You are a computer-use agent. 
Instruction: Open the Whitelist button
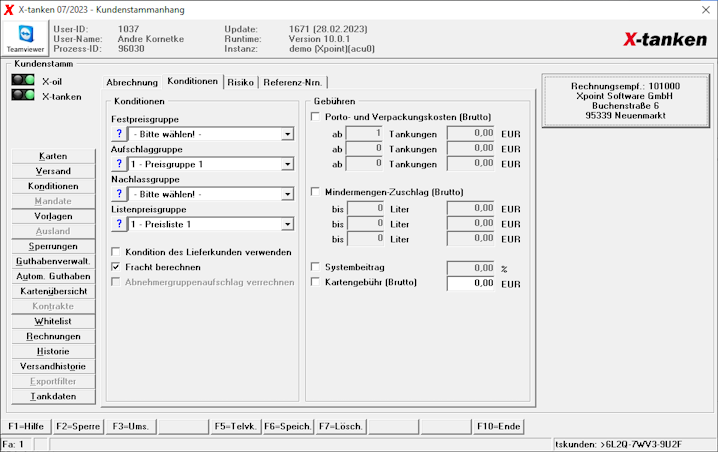point(53,321)
